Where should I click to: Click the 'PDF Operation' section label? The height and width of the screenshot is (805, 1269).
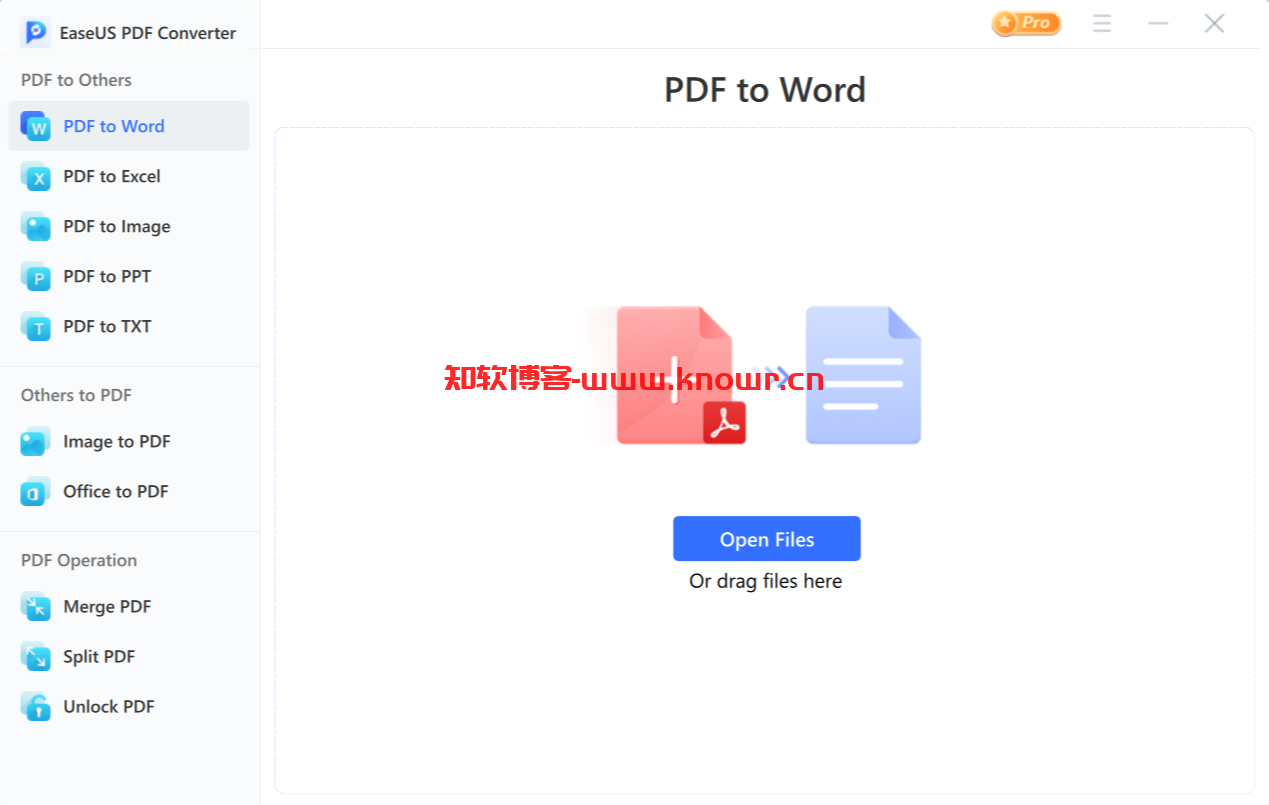point(79,560)
